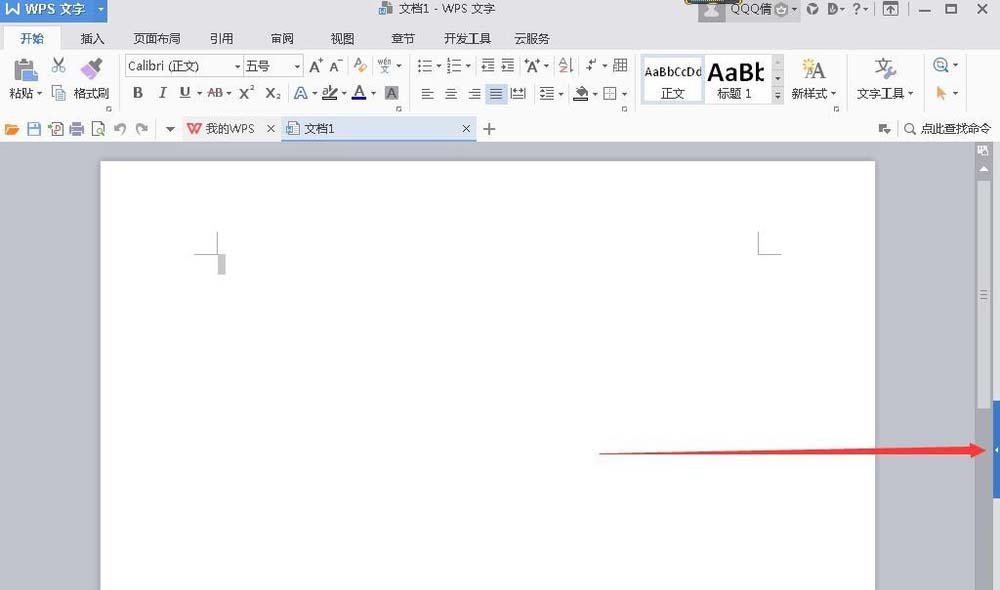Viewport: 1000px width, 590px height.
Task: Click the distributed alignment icon
Action: tap(518, 94)
